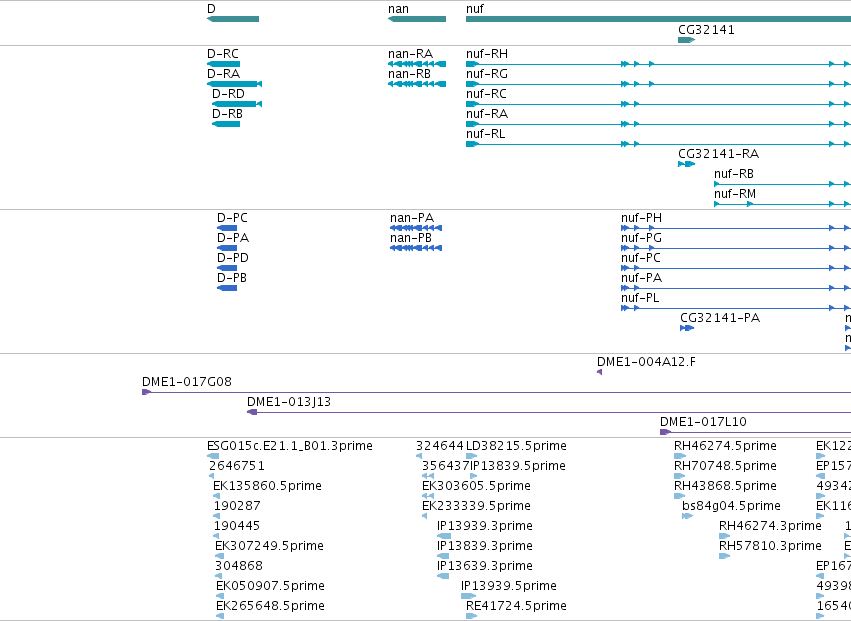Viewport: 851px width, 621px height.
Task: Click the nuf-RC transcript label
Action: 486,94
